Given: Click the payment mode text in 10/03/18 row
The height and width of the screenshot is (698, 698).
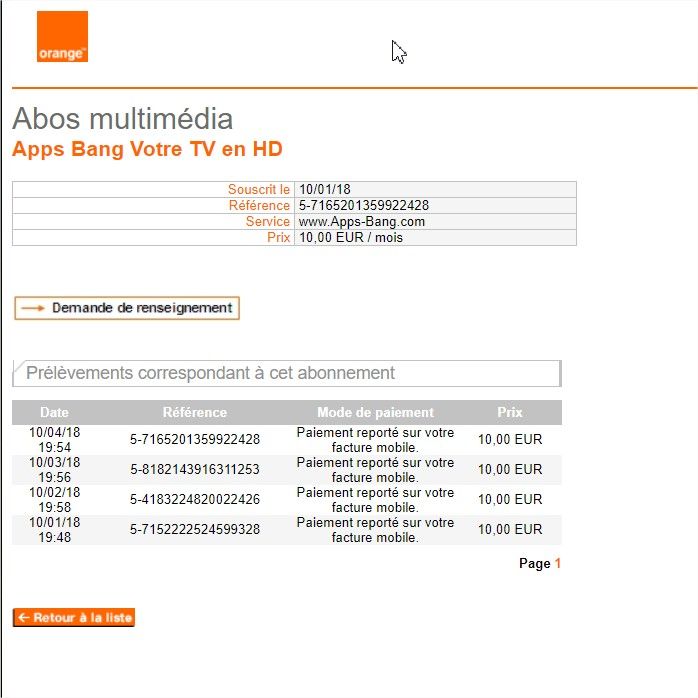Looking at the screenshot, I should tap(375, 469).
